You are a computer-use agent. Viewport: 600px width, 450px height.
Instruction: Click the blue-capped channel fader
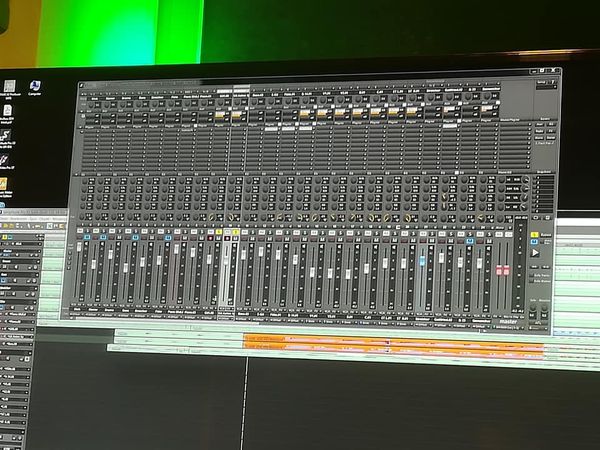coord(422,261)
